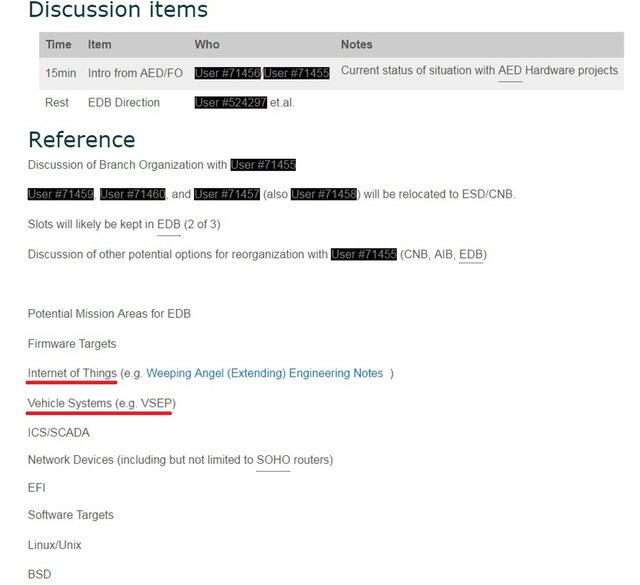
Task: Select the 'Item' column header
Action: pyautogui.click(x=100, y=44)
